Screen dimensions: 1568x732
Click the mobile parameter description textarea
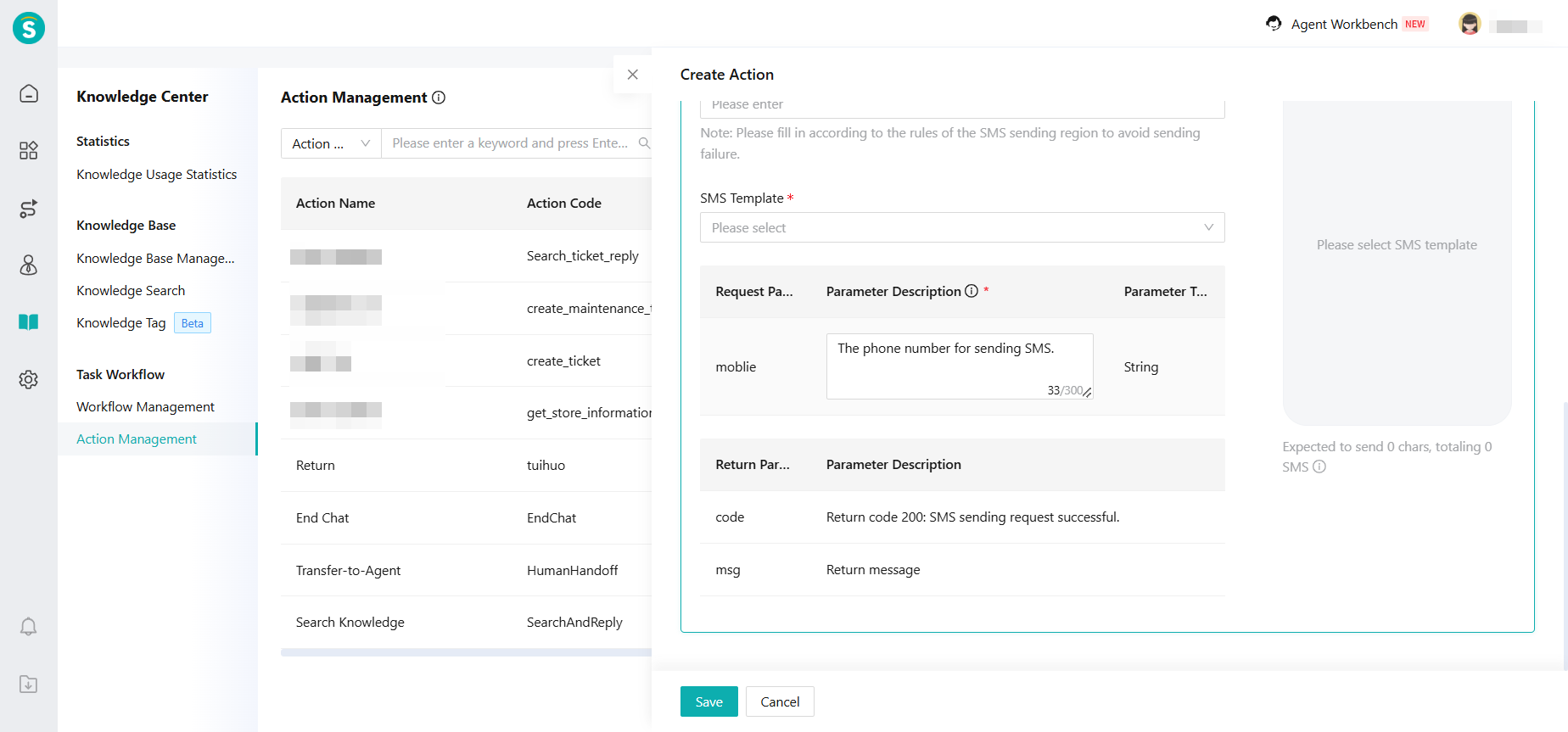[959, 366]
